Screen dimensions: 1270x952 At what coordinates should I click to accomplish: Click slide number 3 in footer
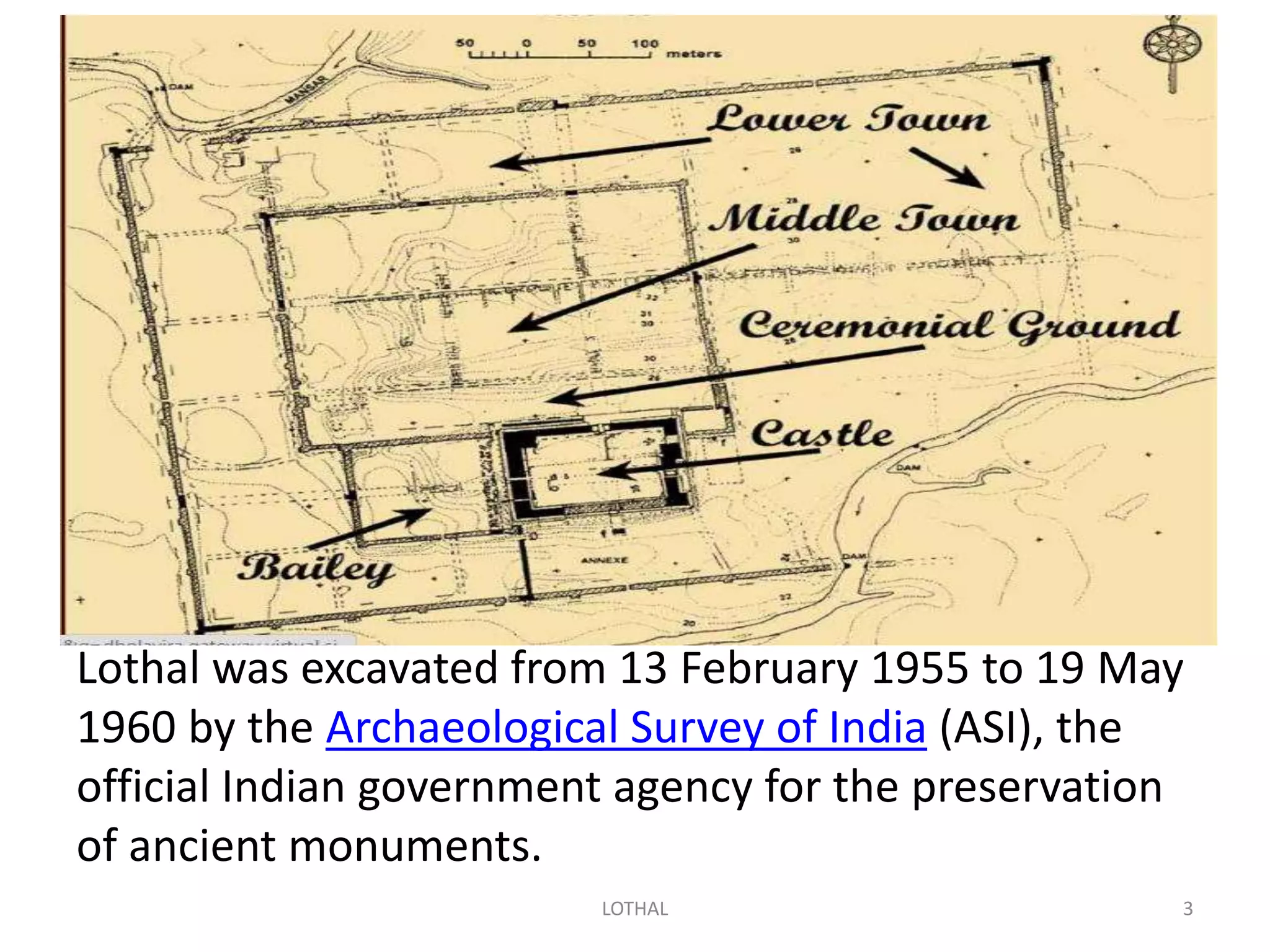(x=1188, y=909)
